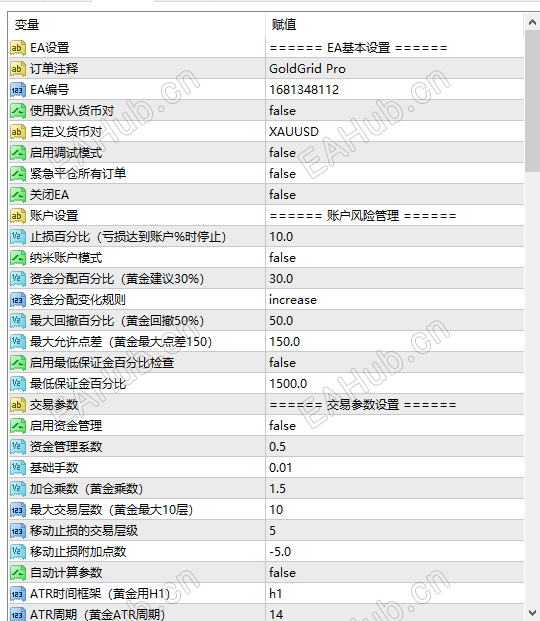Click the double icon next to 加仓乘数
The width and height of the screenshot is (540, 621).
pos(17,489)
